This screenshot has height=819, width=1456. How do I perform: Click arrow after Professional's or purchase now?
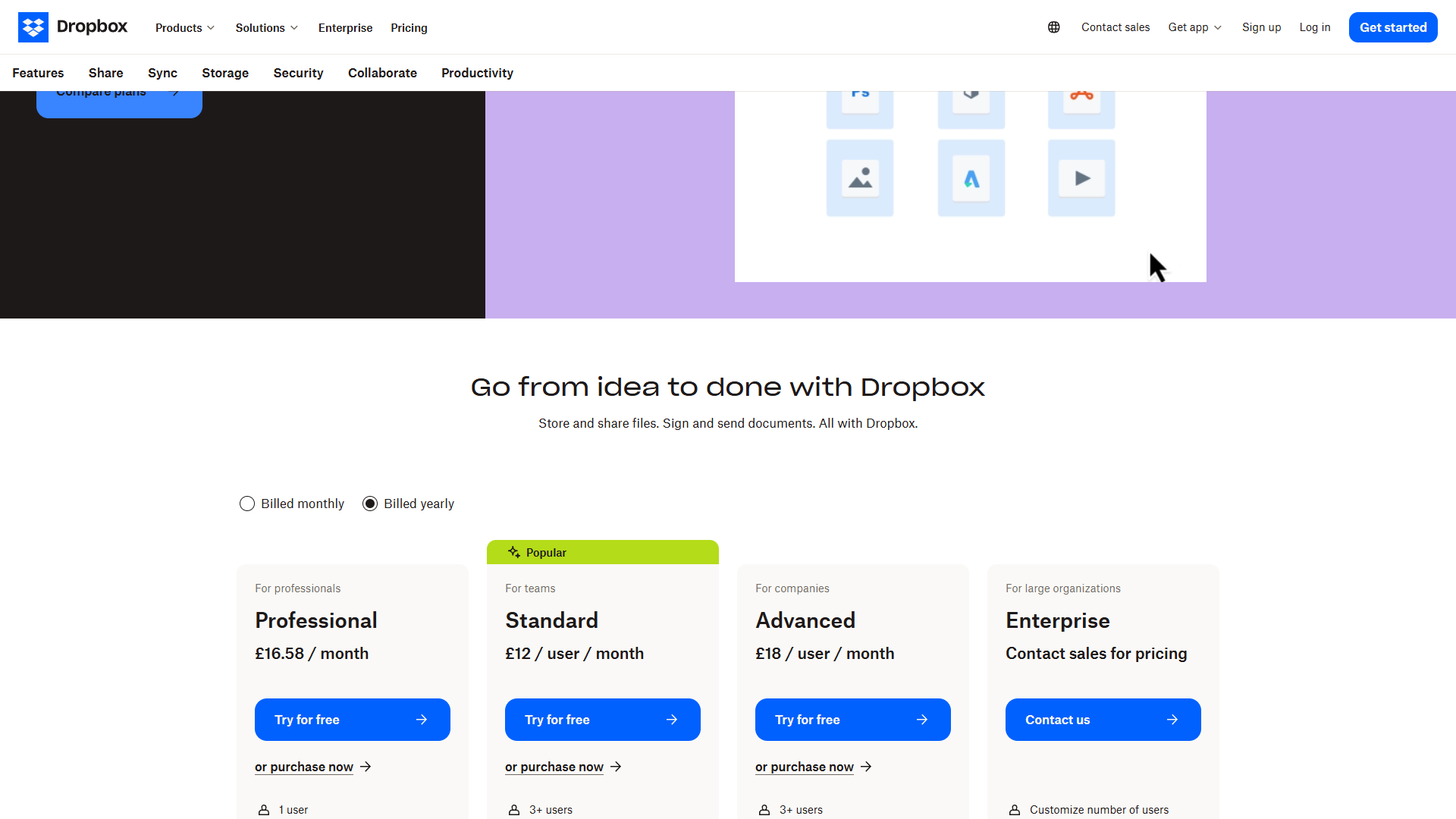(366, 767)
